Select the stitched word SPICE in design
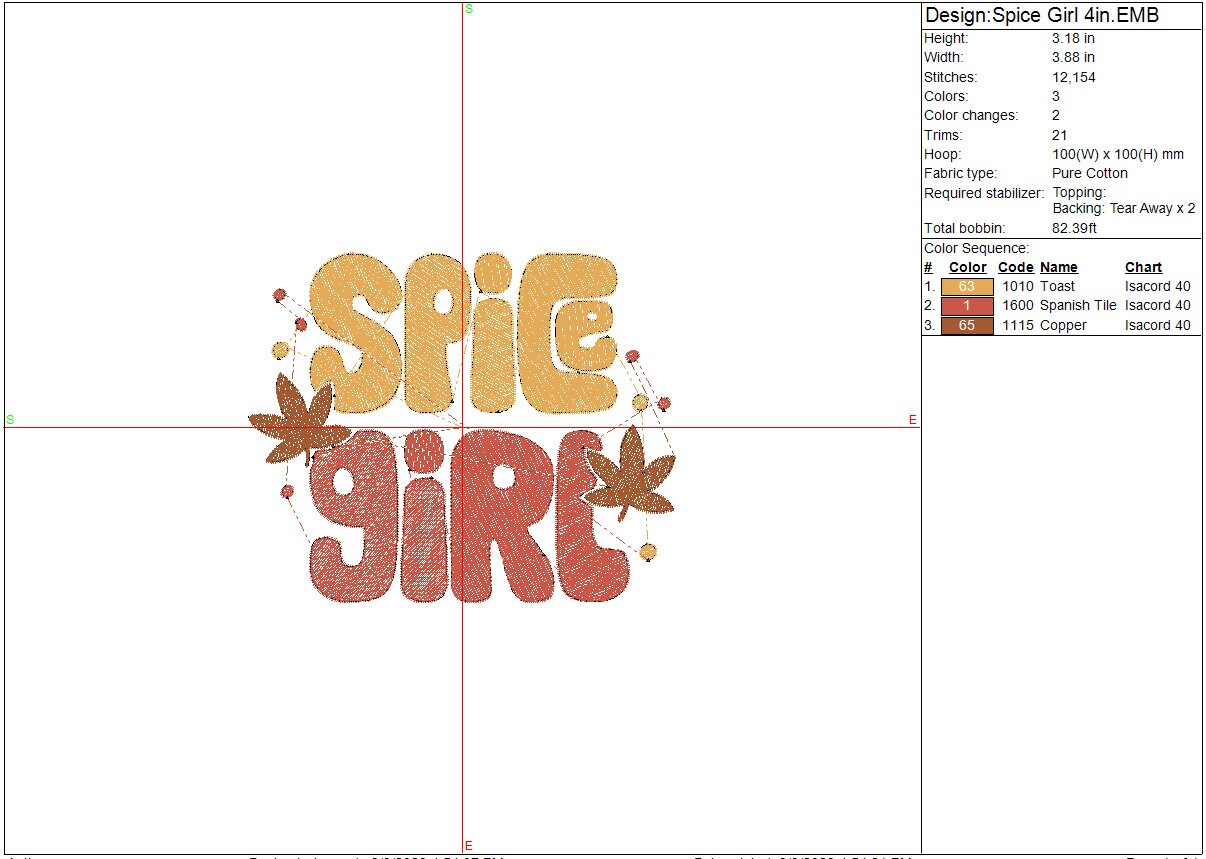This screenshot has width=1206, height=859. [x=463, y=332]
